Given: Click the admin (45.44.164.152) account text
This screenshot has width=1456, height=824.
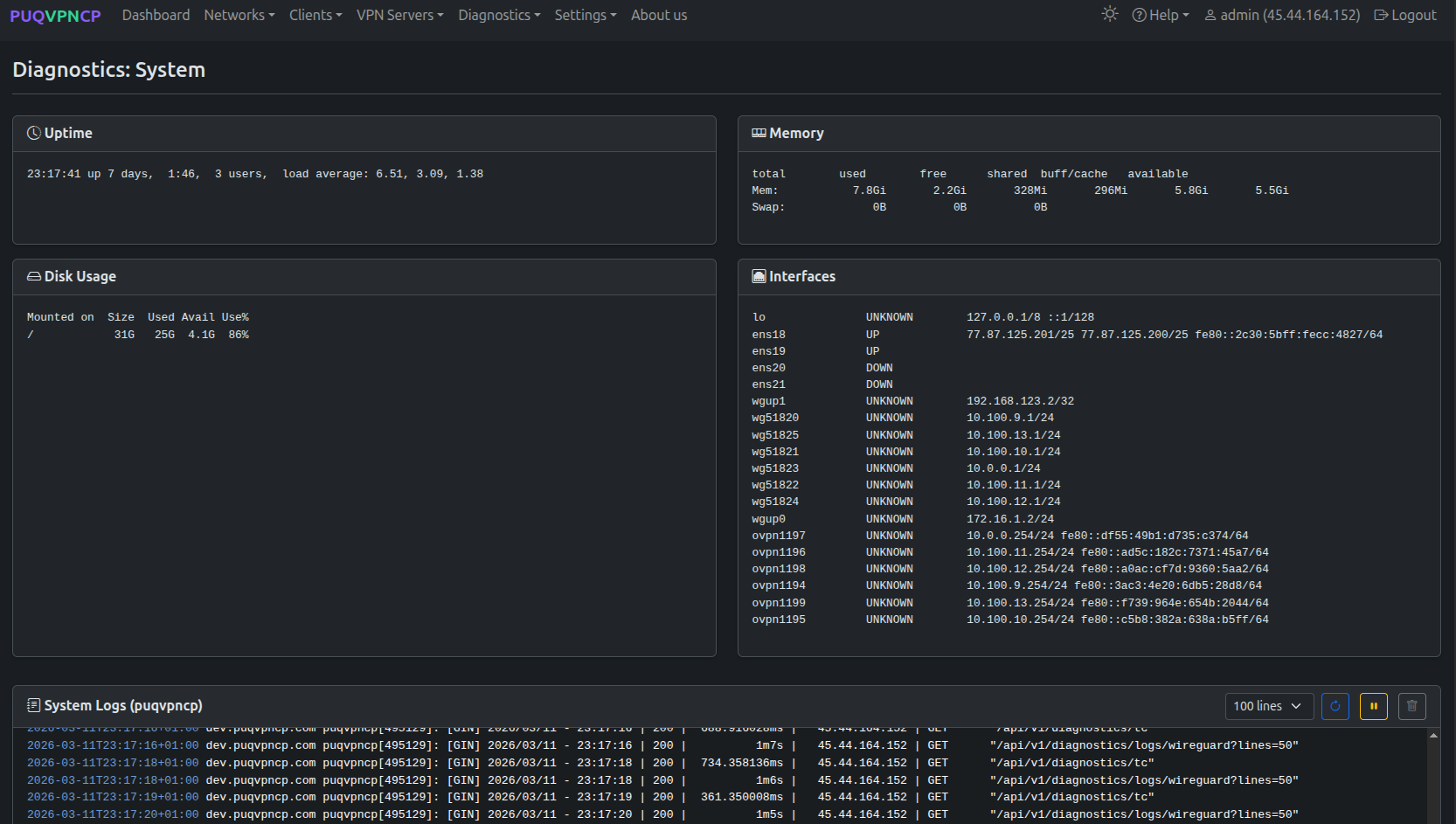Looking at the screenshot, I should pos(1290,15).
